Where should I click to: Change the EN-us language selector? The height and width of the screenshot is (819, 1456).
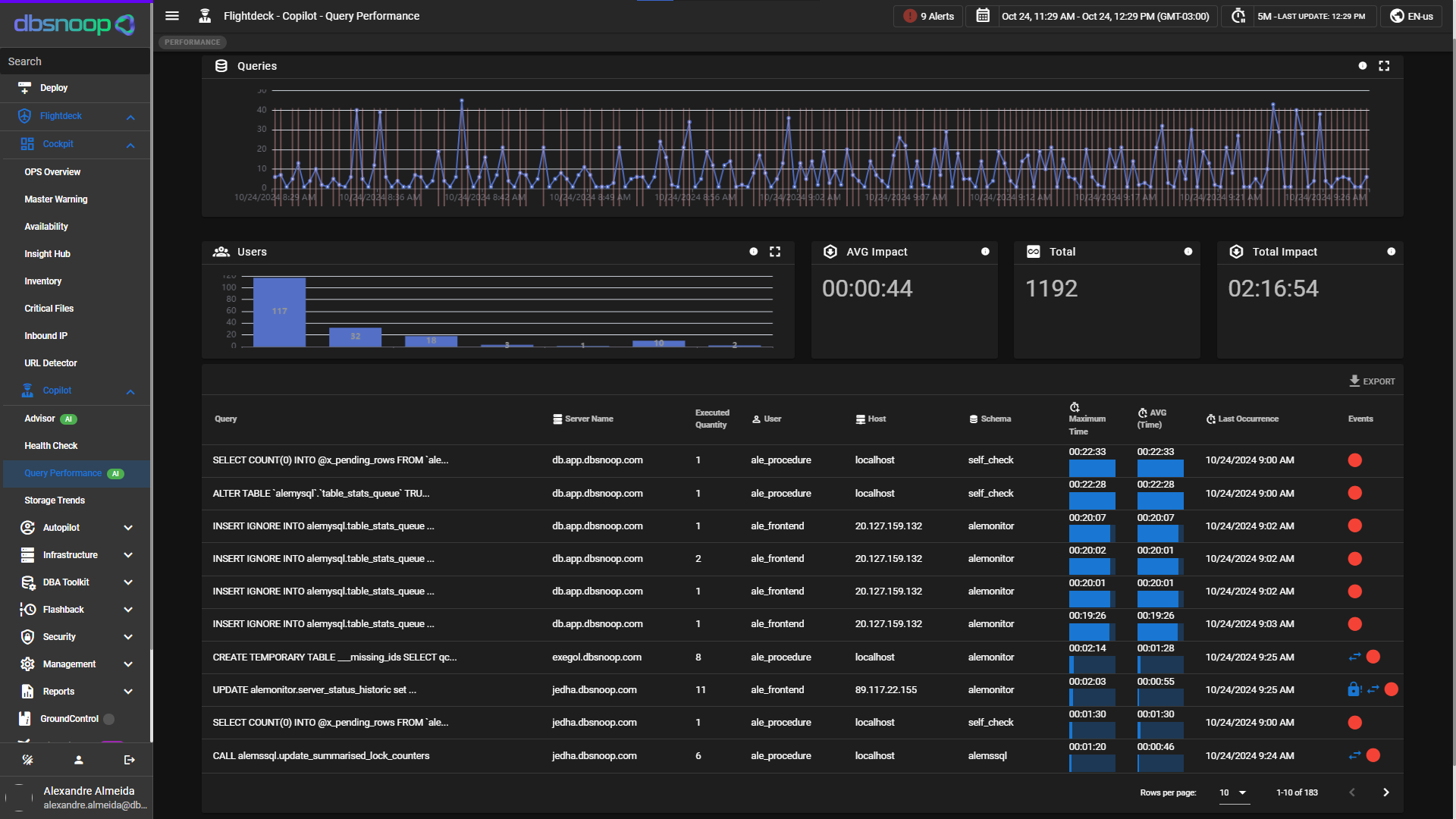(1412, 16)
